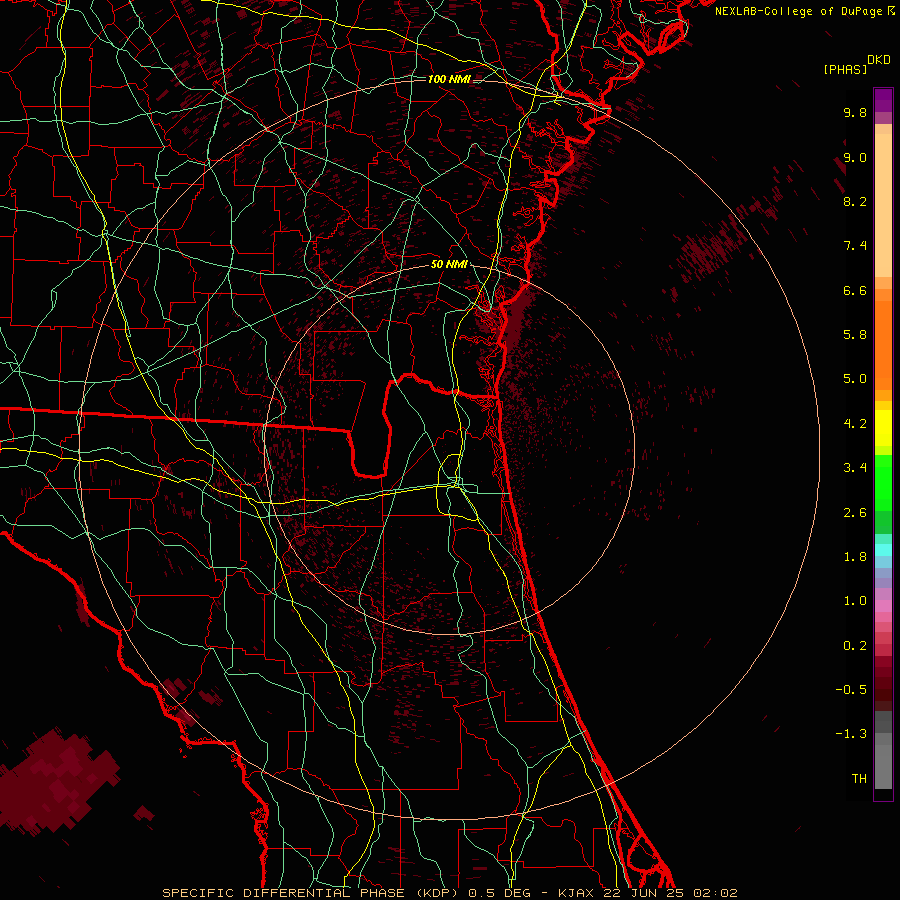Click the 5.8 value on the color scale

tap(855, 335)
